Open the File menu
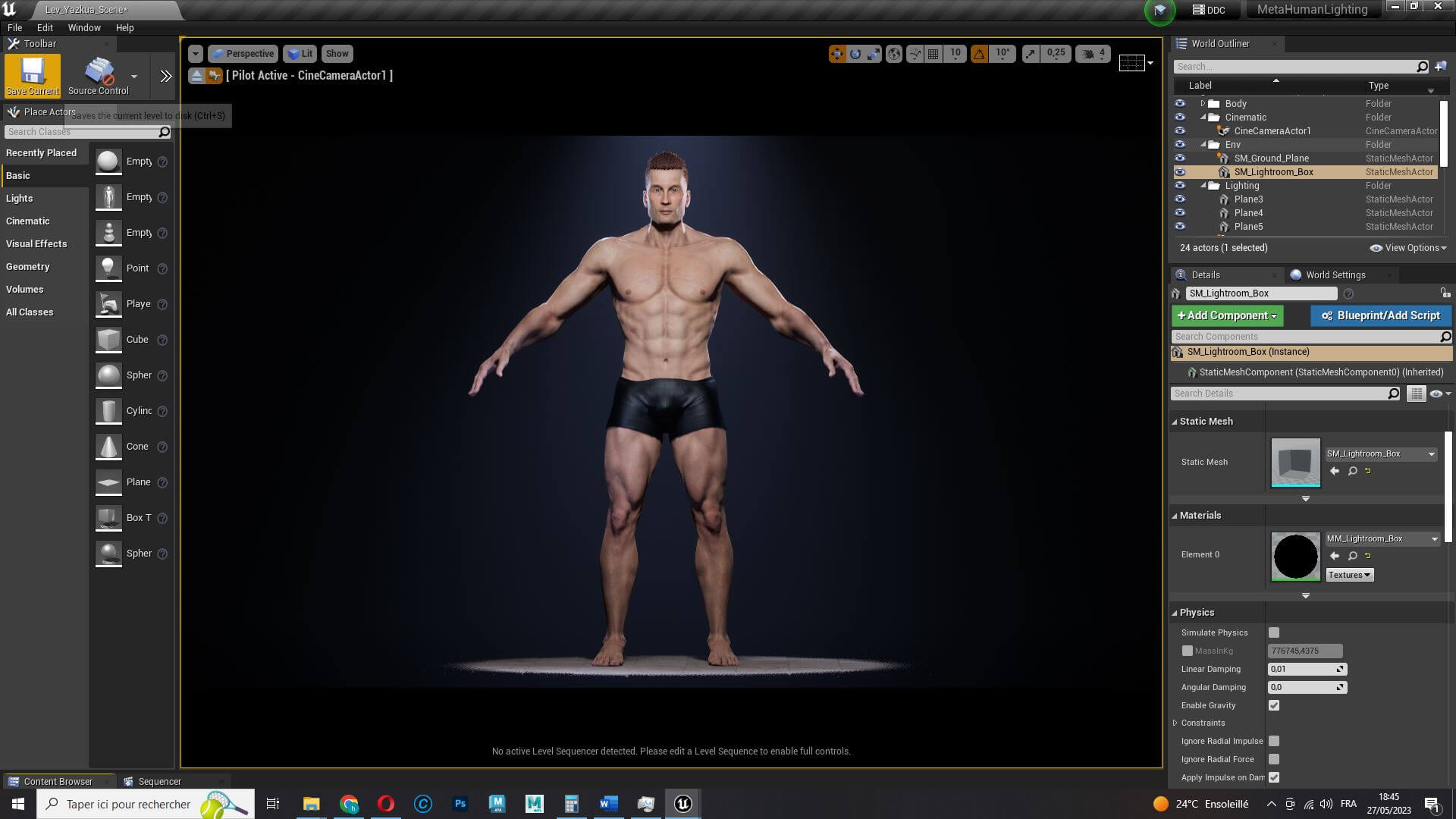The width and height of the screenshot is (1456, 819). 14,27
